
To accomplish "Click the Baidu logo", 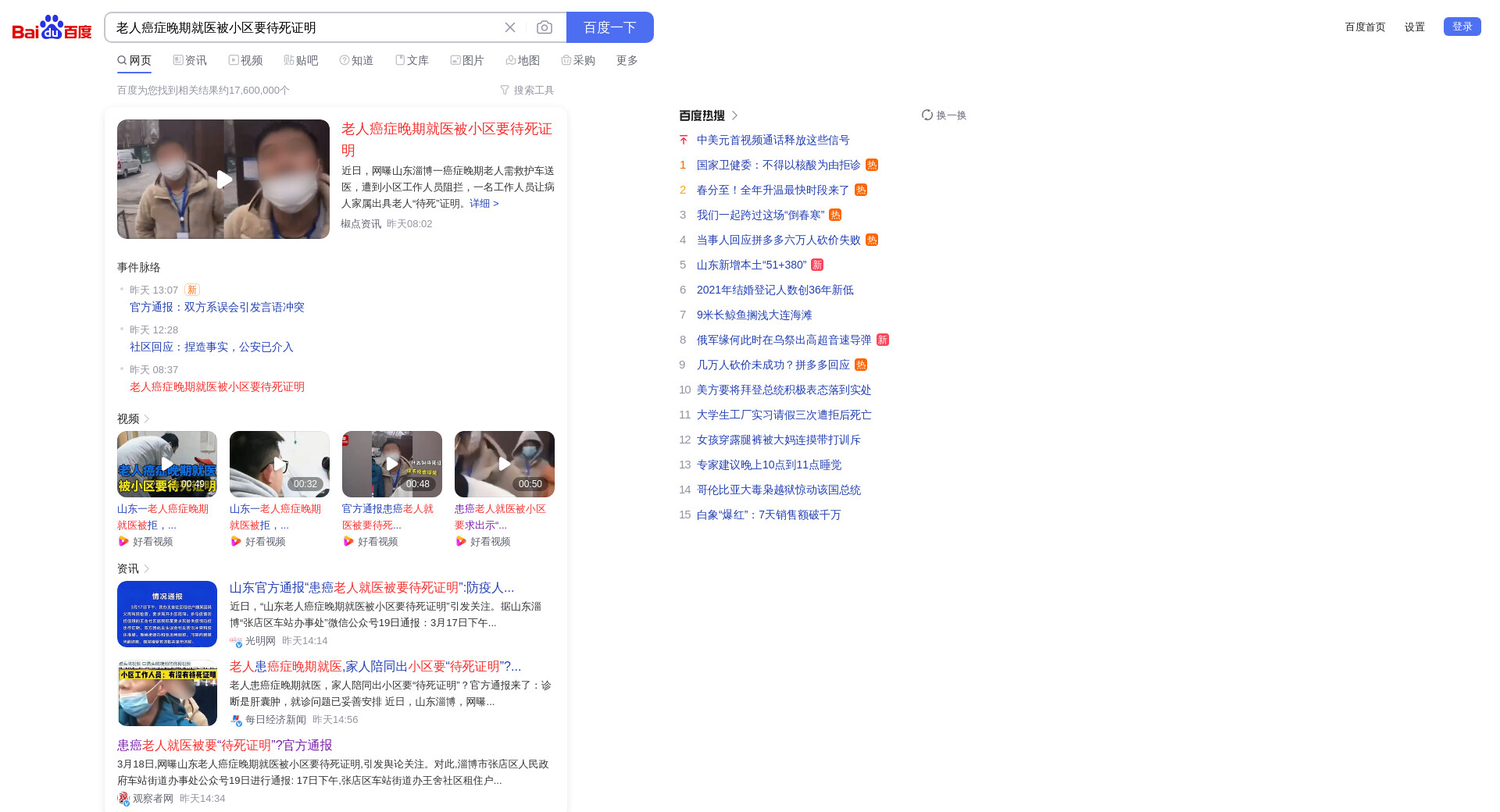I will click(52, 27).
